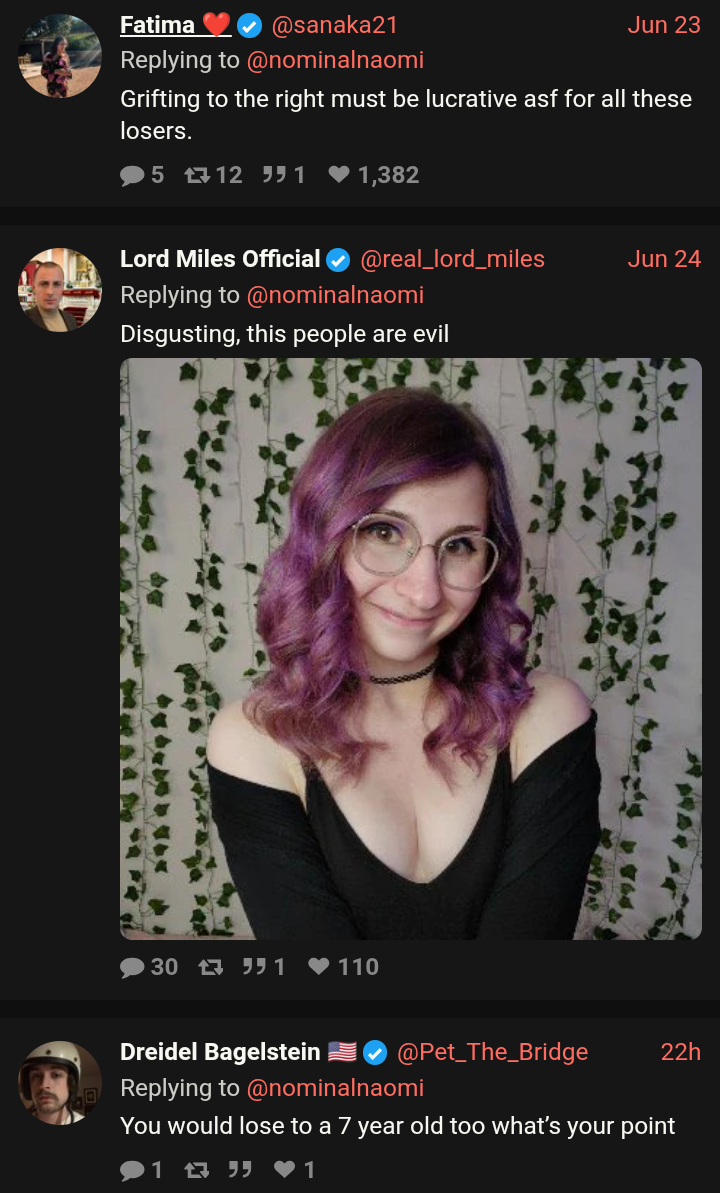The width and height of the screenshot is (720, 1193).
Task: Click the reply icon on Fatima's tweet
Action: pyautogui.click(x=132, y=176)
